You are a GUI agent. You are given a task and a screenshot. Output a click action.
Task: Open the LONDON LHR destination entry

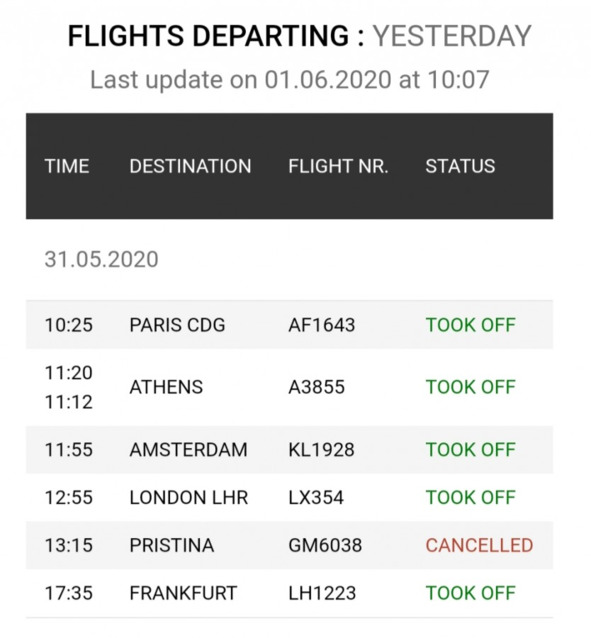pos(188,498)
